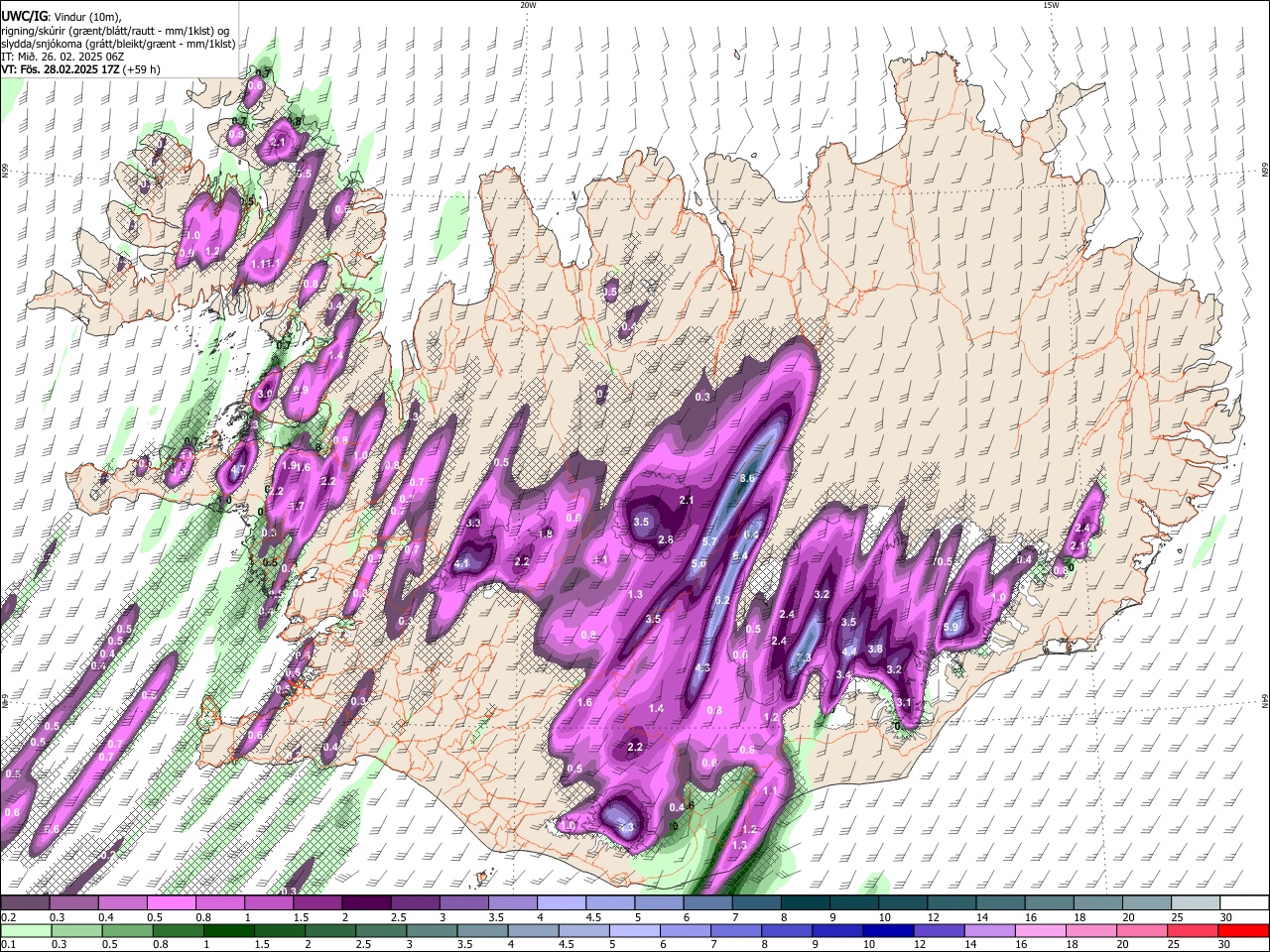Click the 8.6 precipitation value on the map
This screenshot has height=952, width=1270.
(x=748, y=478)
